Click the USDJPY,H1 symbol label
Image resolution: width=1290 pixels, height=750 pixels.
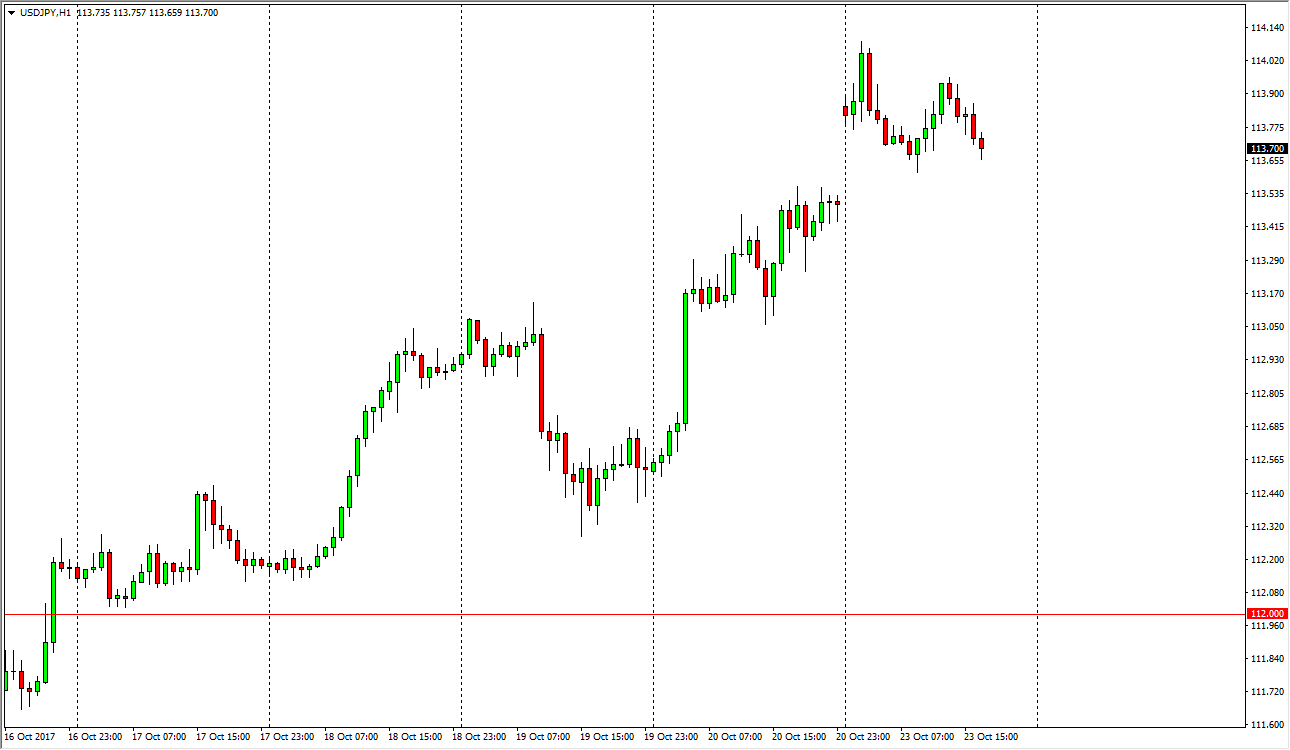pos(45,13)
